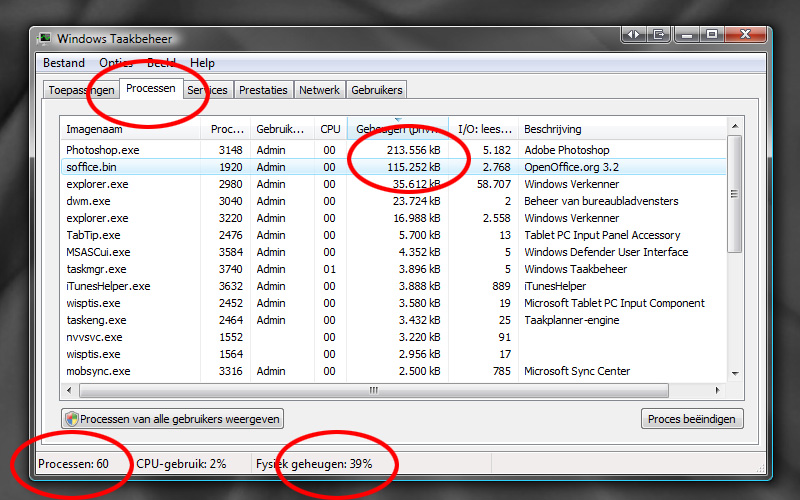Viewport: 800px width, 500px height.
Task: Select explorer.exe with PID 3220
Action: coord(393,218)
